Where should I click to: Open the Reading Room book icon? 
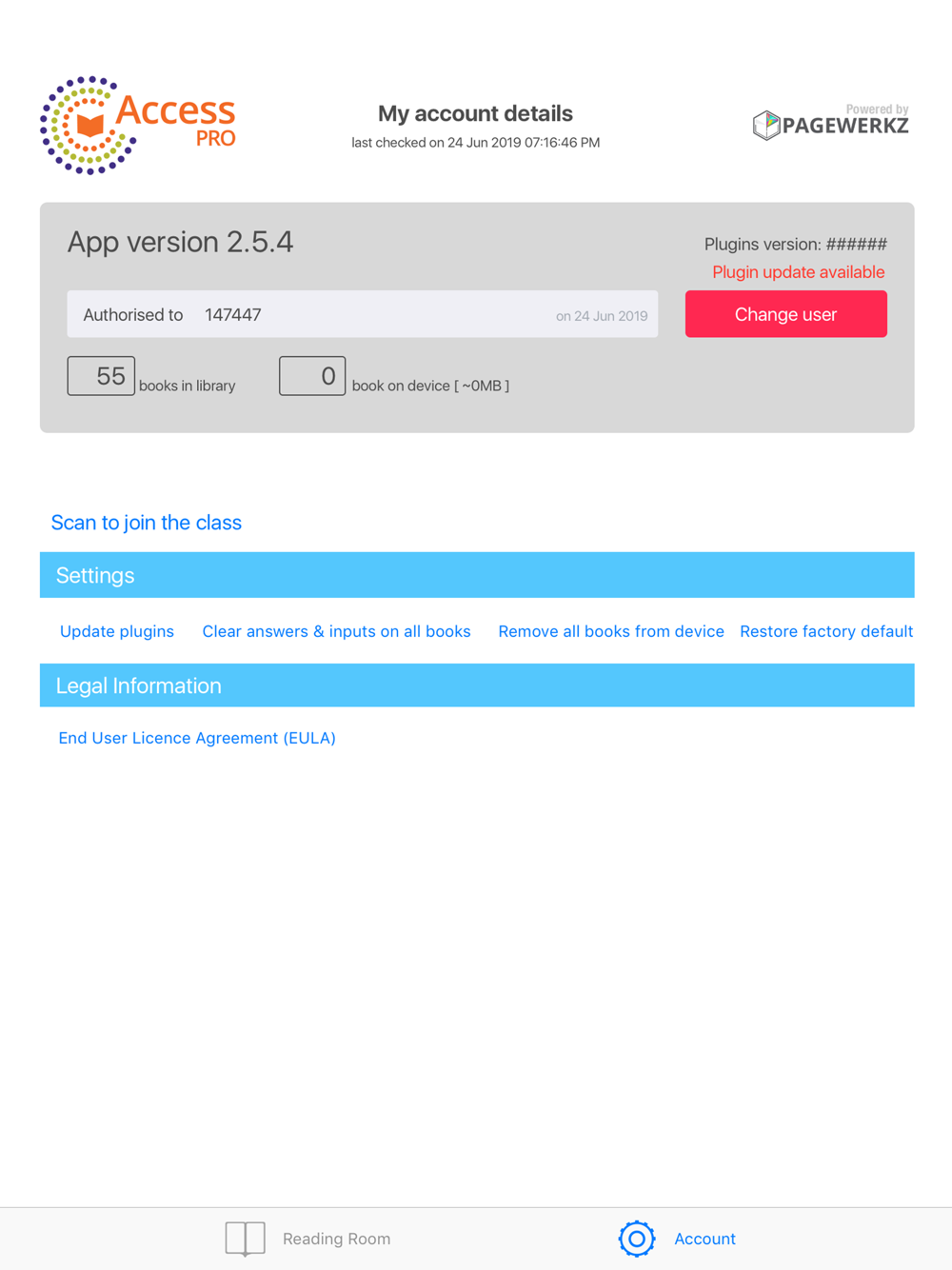(245, 1239)
